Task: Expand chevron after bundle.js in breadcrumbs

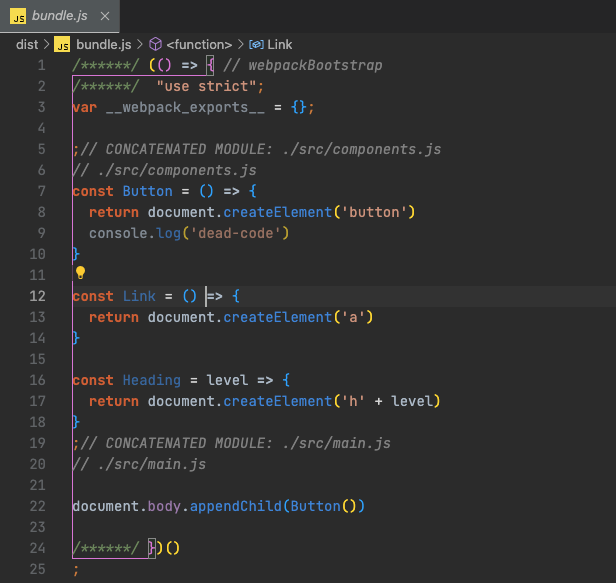Action: [139, 44]
